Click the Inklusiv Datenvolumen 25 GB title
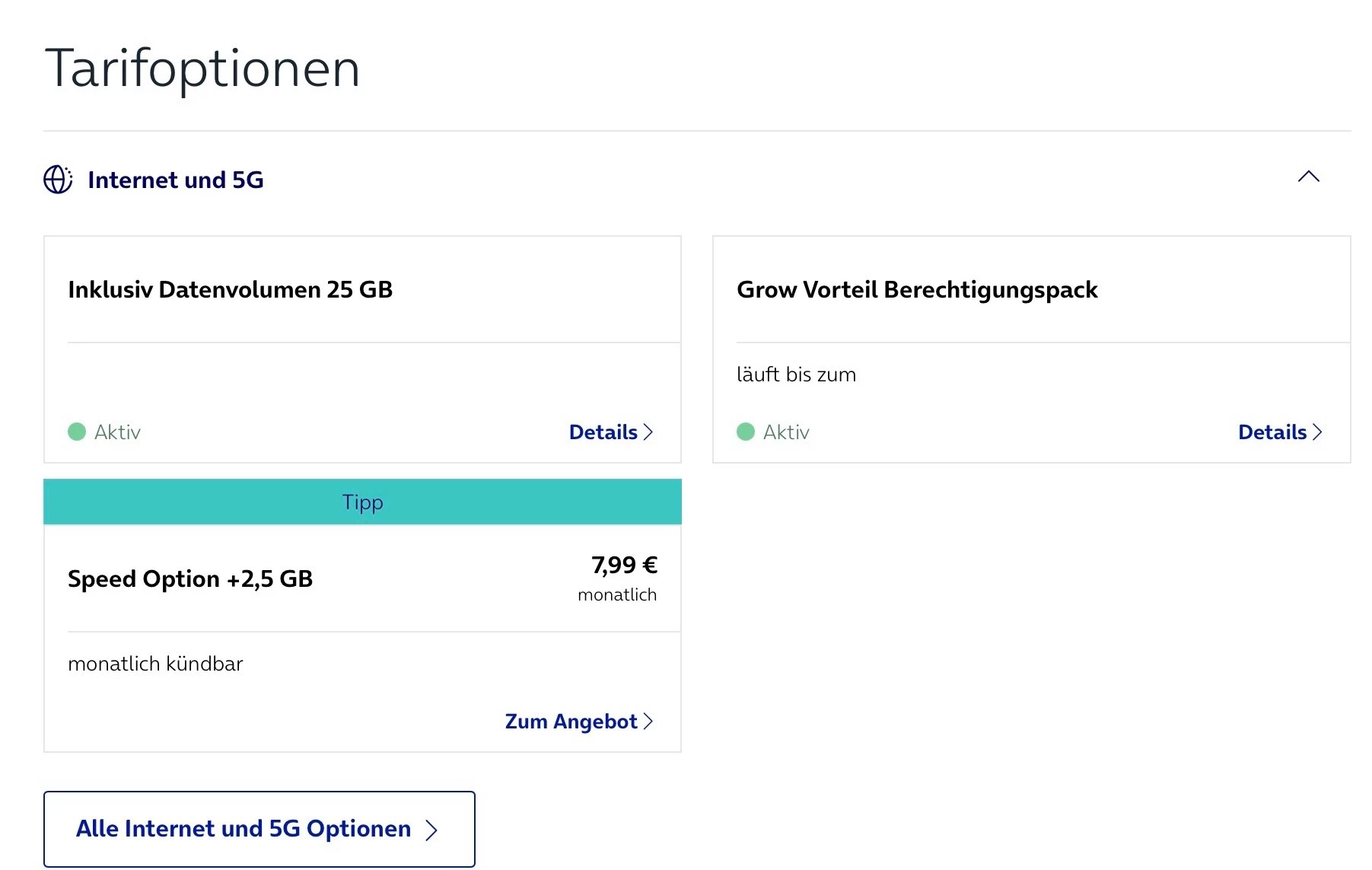The height and width of the screenshot is (870, 1372). coord(230,290)
